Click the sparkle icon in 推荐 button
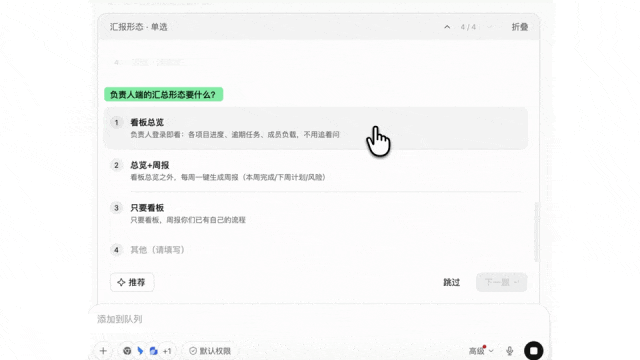The width and height of the screenshot is (640, 360). click(121, 282)
